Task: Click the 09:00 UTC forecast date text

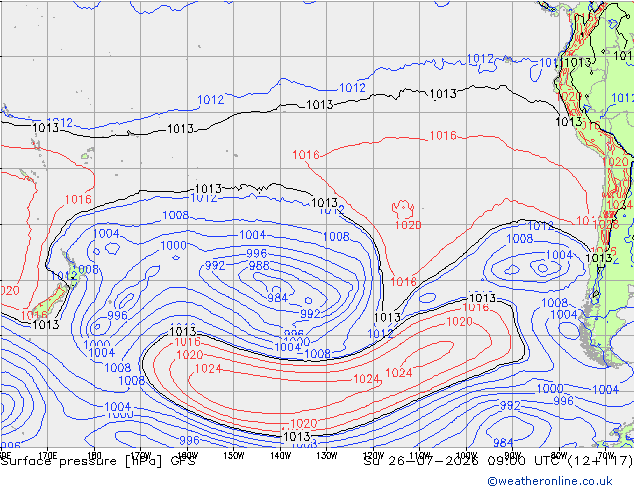Action: pos(498,460)
